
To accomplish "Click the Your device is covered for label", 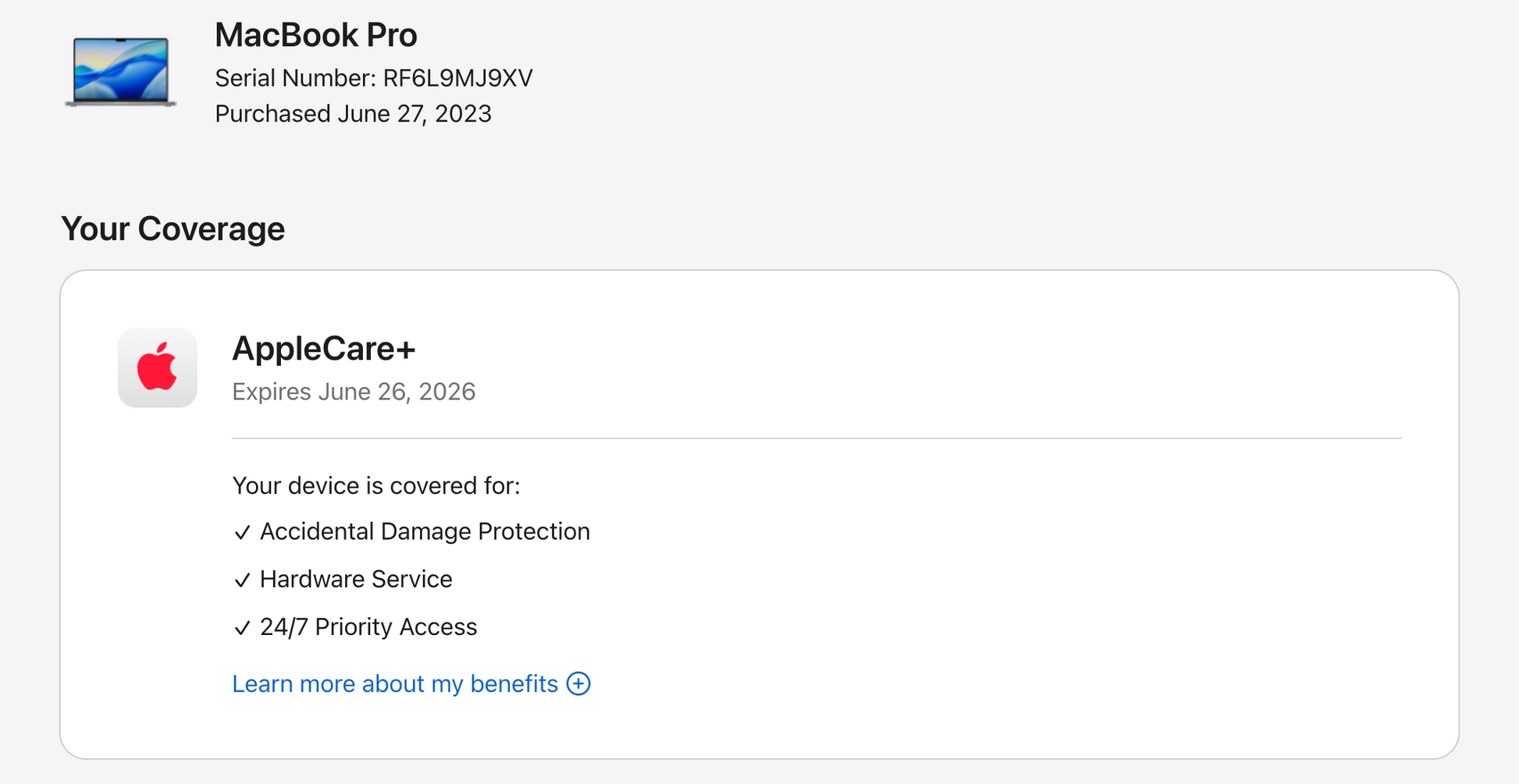I will click(375, 486).
